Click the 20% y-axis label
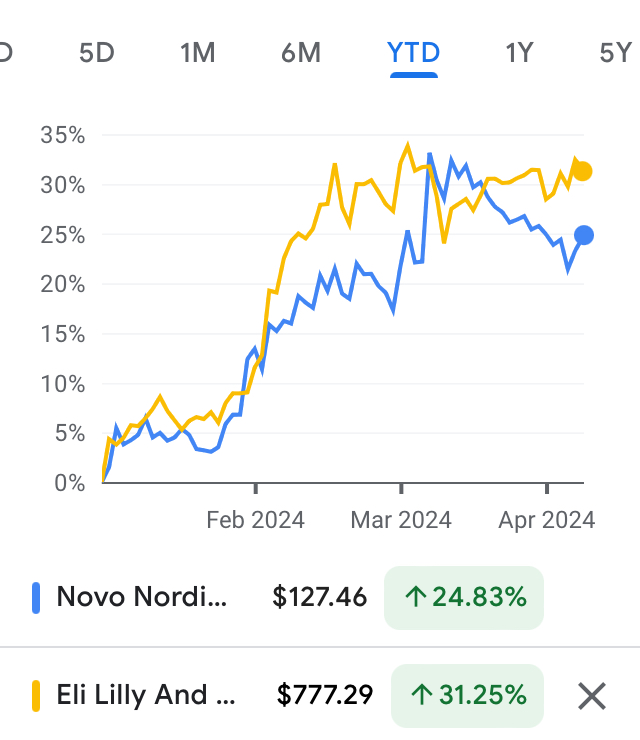 coord(63,285)
